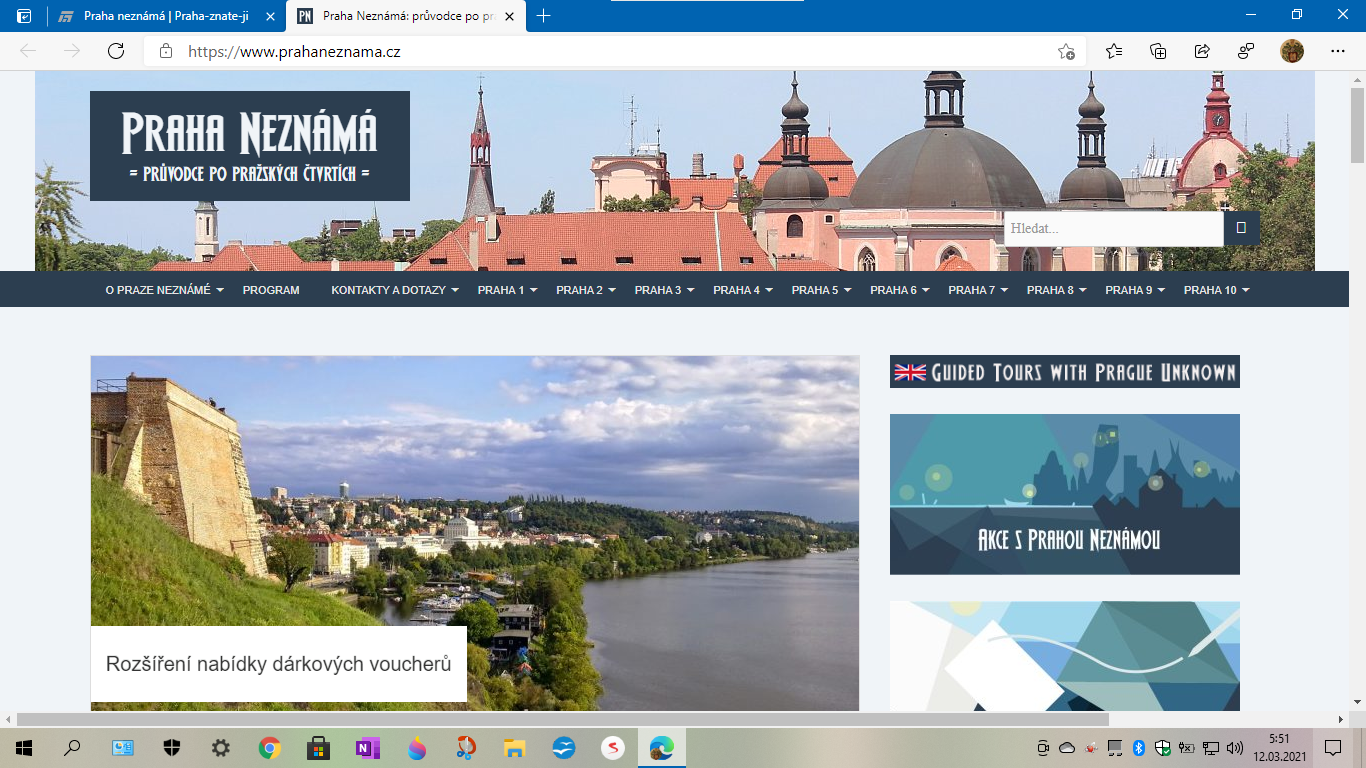Launch Google Chrome from taskbar
This screenshot has width=1366, height=768.
coord(270,747)
